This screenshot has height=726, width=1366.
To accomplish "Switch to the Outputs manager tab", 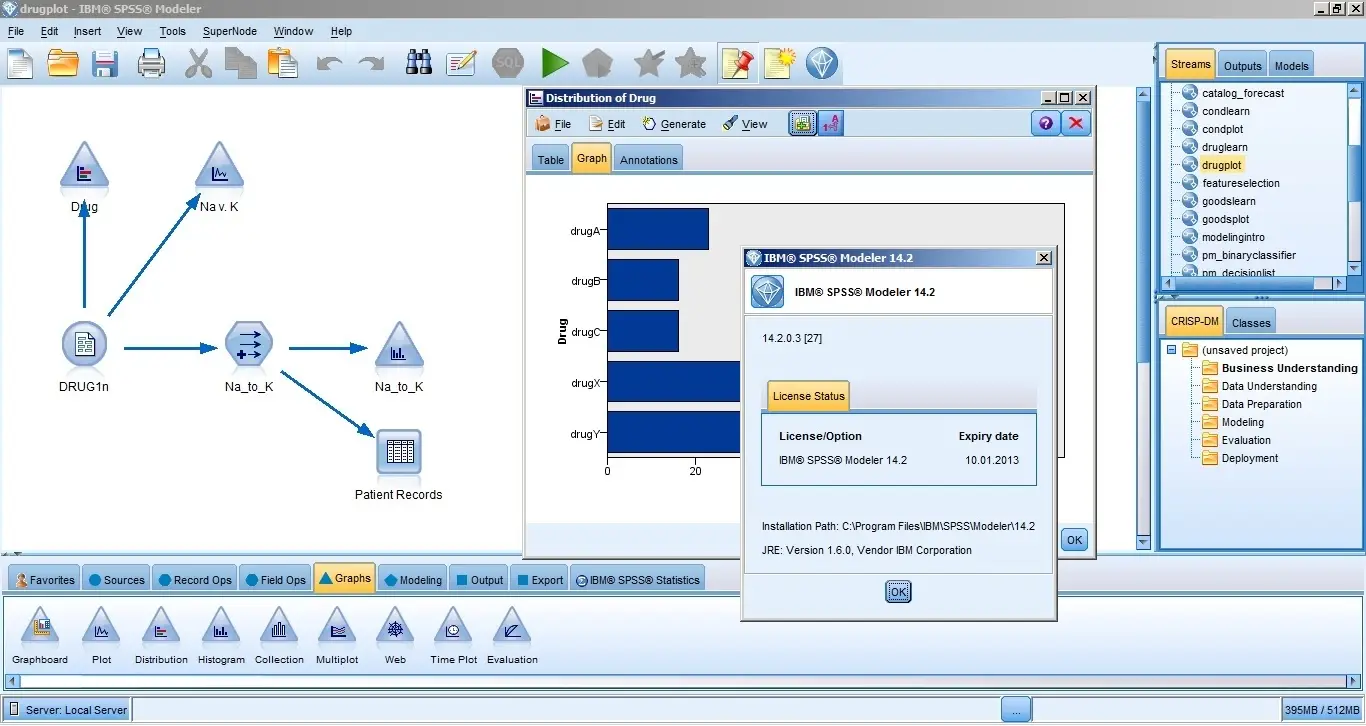I will [1243, 66].
